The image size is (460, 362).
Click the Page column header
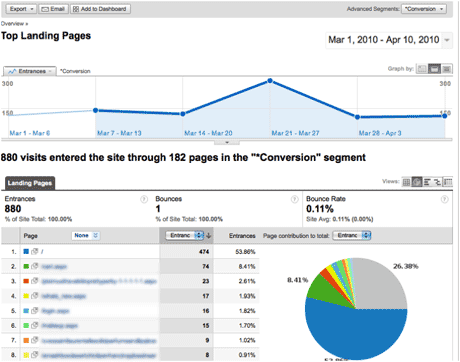[x=30, y=236]
